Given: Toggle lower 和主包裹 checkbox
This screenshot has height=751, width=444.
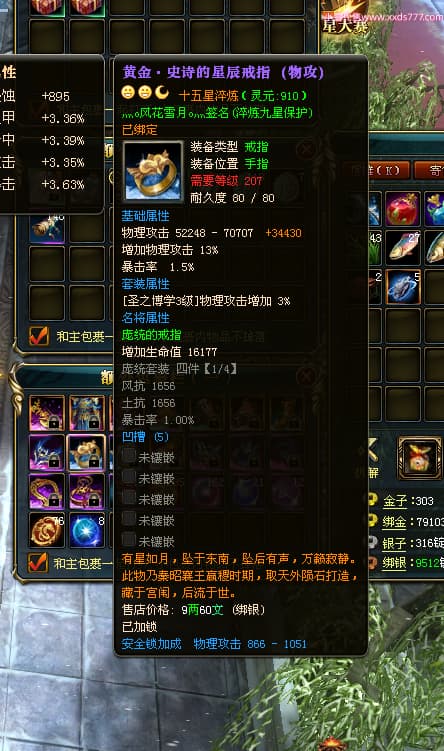Looking at the screenshot, I should [x=37, y=562].
